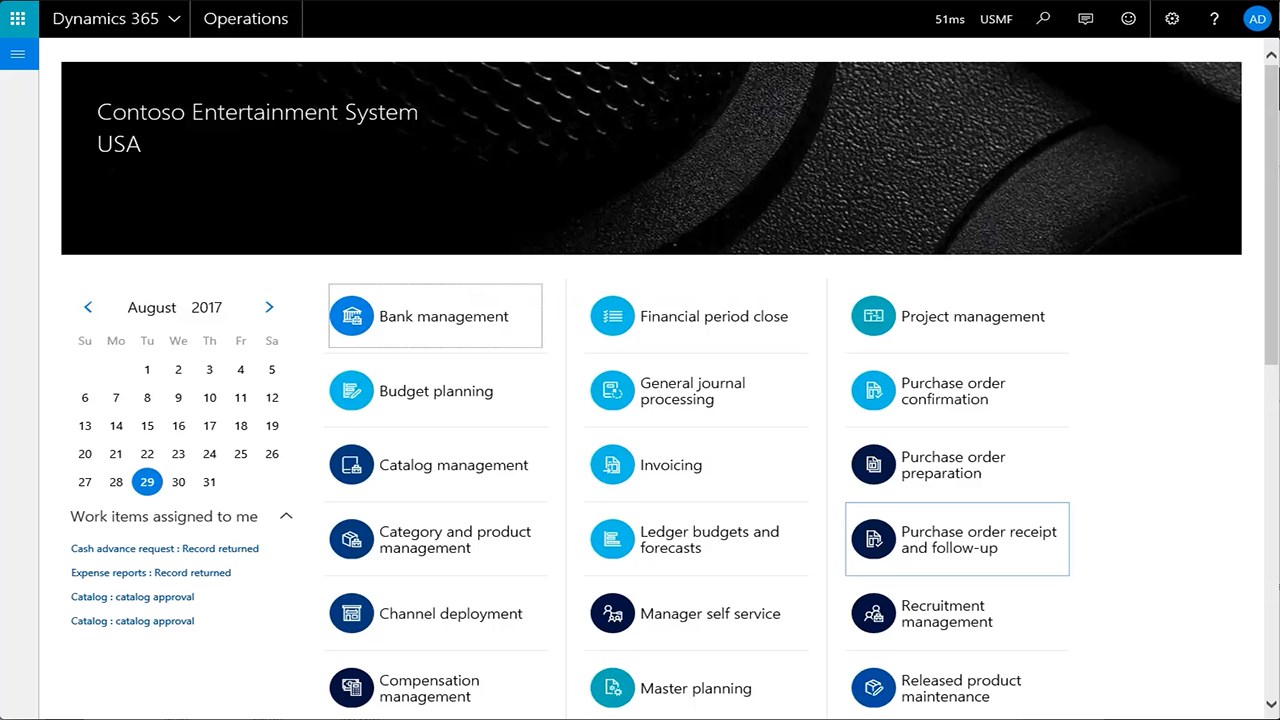Open the Operations header item
This screenshot has width=1280, height=720.
tap(246, 19)
